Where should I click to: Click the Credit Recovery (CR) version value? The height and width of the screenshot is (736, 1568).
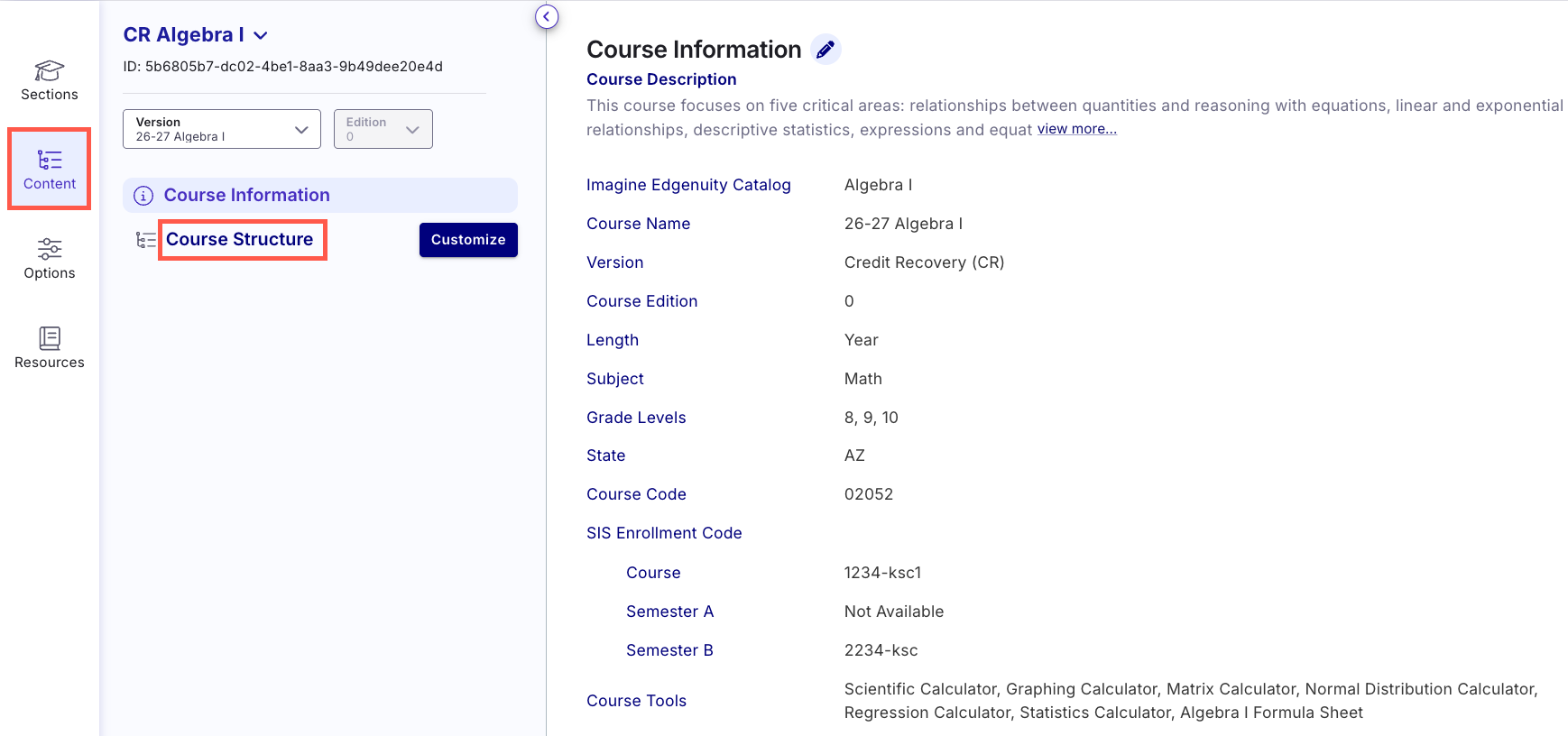[x=924, y=262]
